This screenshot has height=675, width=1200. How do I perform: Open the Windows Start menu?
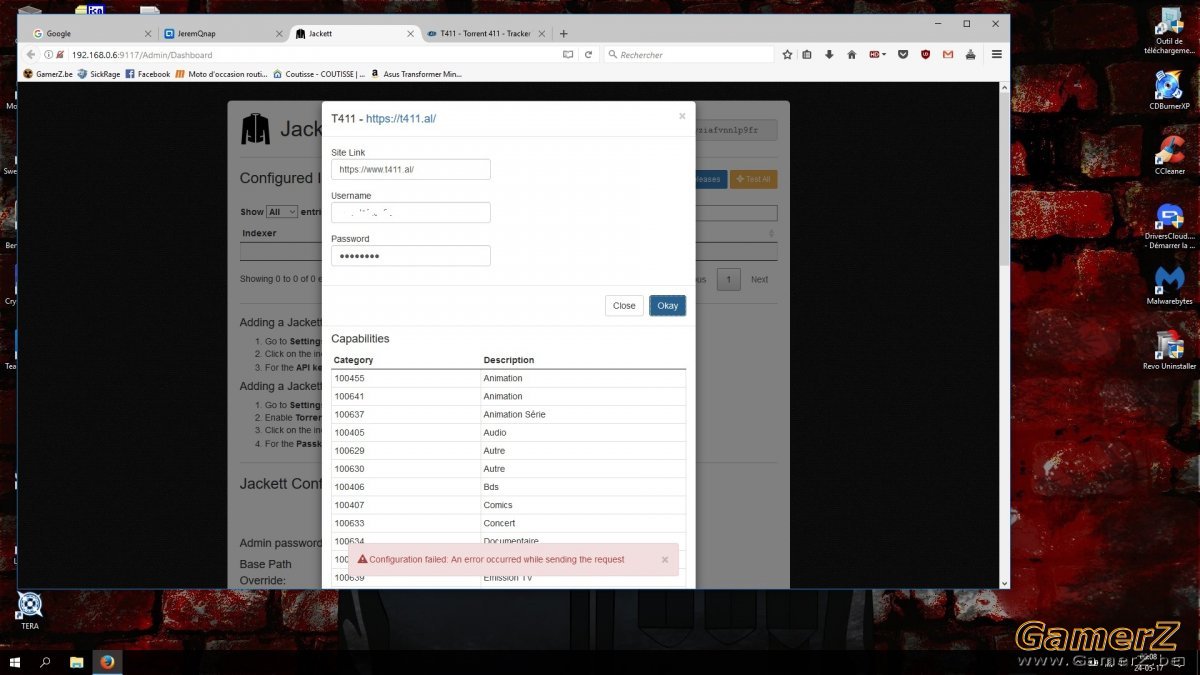(x=15, y=662)
